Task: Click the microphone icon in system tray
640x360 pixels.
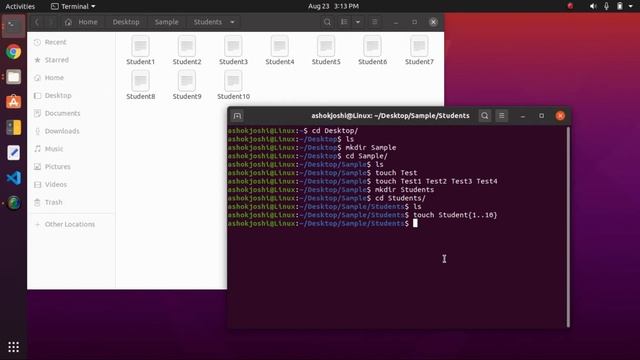Action: click(x=607, y=6)
